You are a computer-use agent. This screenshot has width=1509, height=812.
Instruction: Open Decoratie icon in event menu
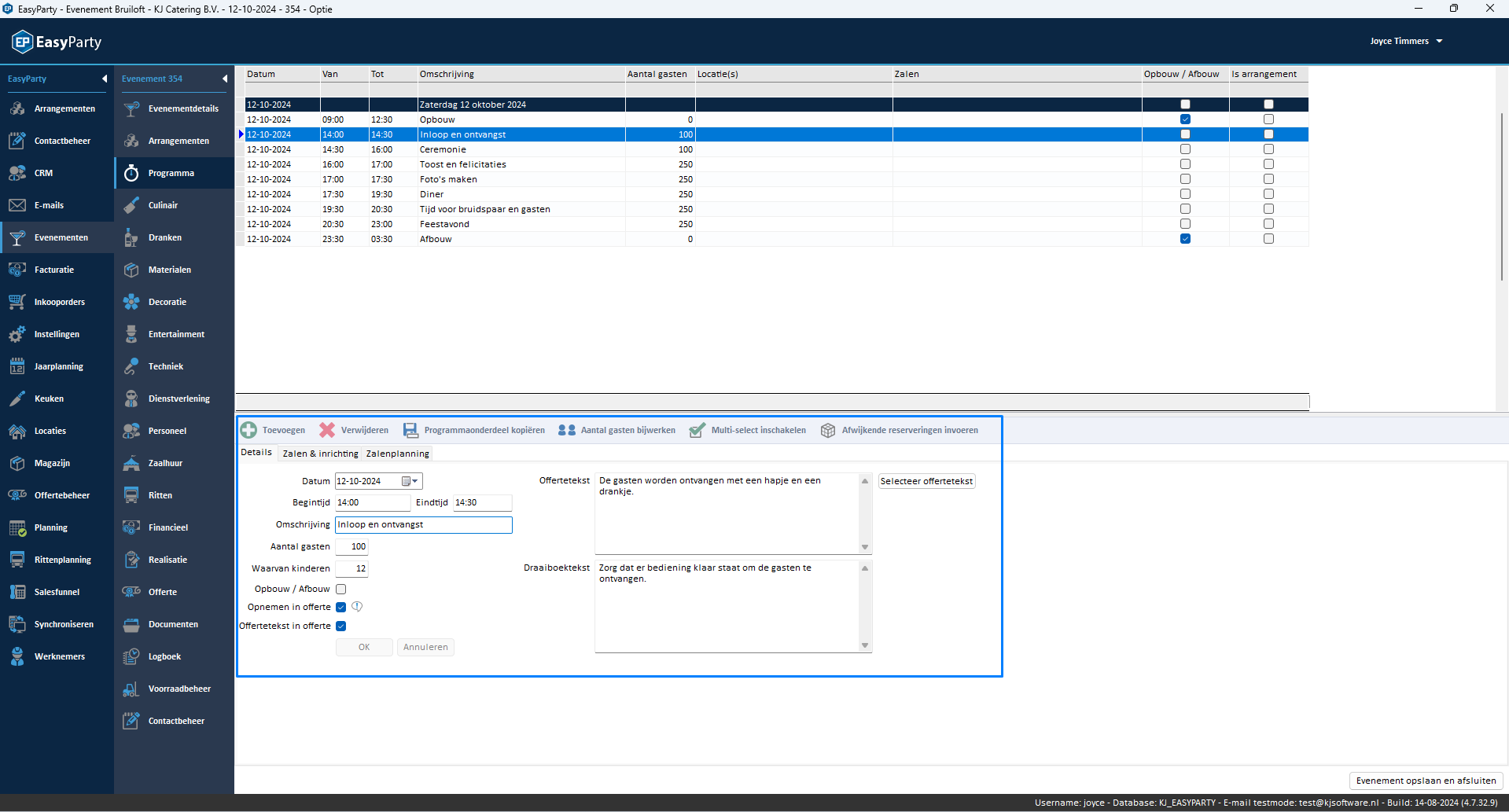click(131, 302)
